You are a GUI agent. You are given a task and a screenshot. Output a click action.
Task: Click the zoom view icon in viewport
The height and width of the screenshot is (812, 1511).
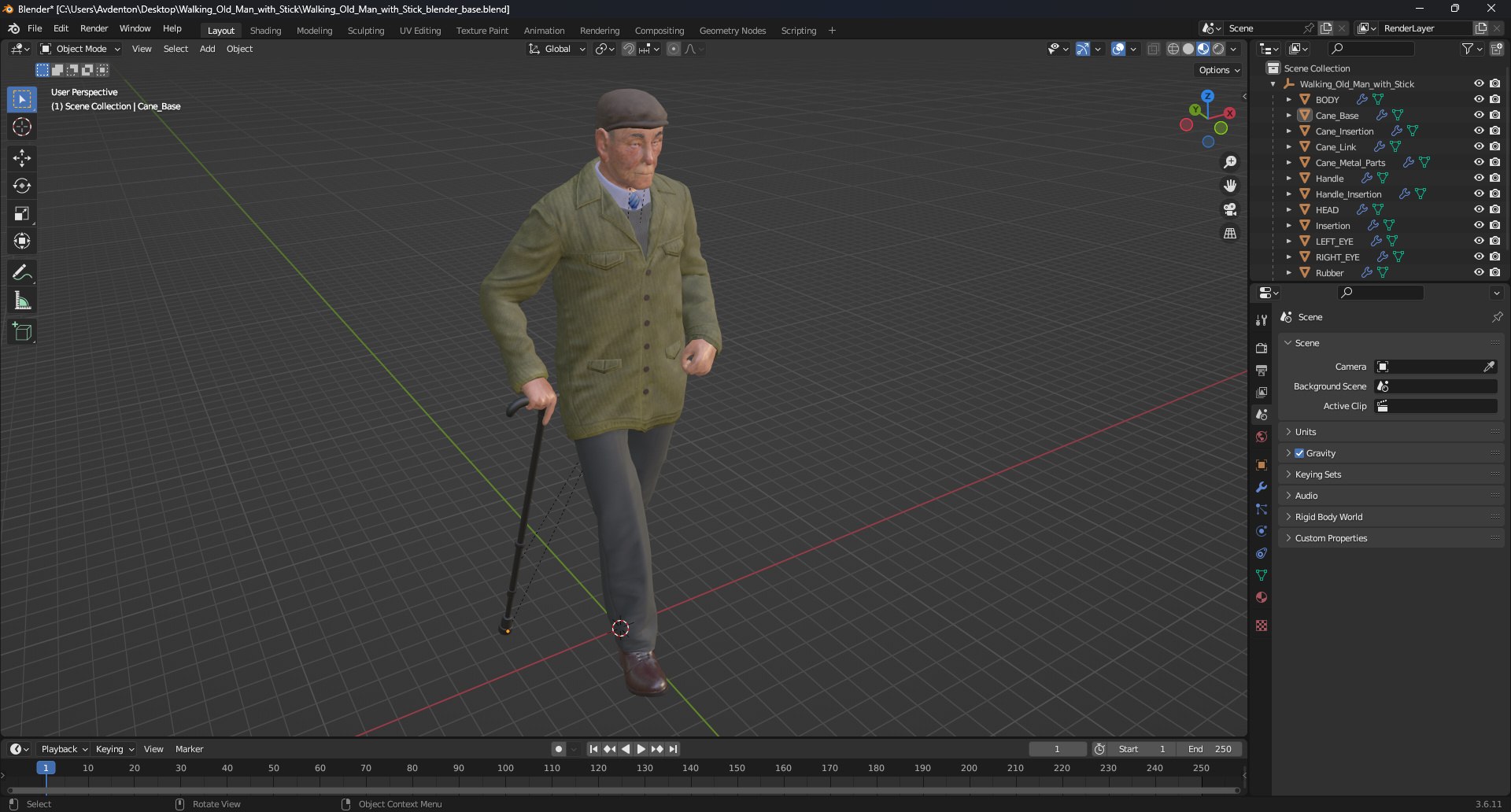pyautogui.click(x=1230, y=162)
